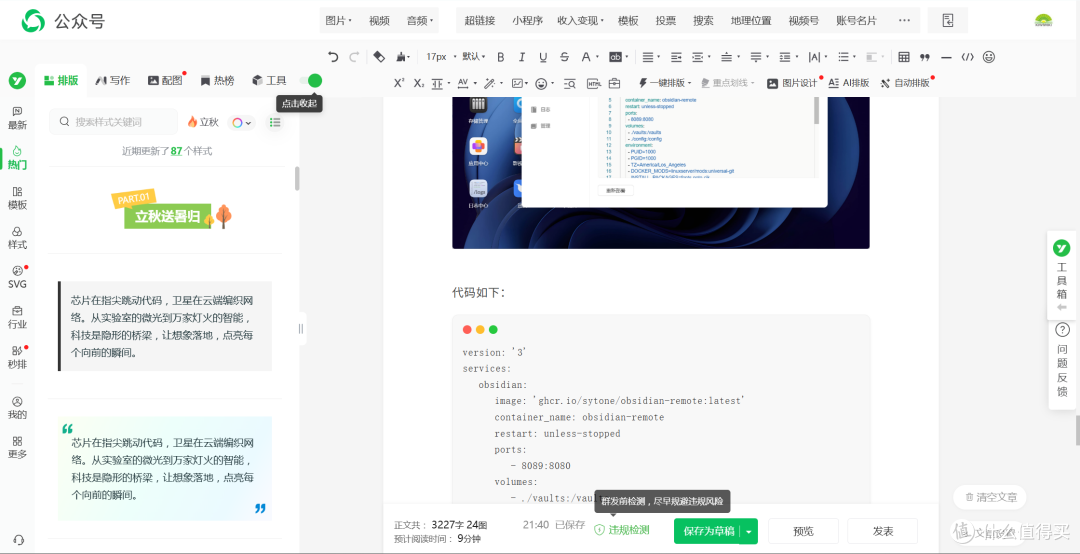
Task: Open the 投票 menu item
Action: [x=665, y=21]
